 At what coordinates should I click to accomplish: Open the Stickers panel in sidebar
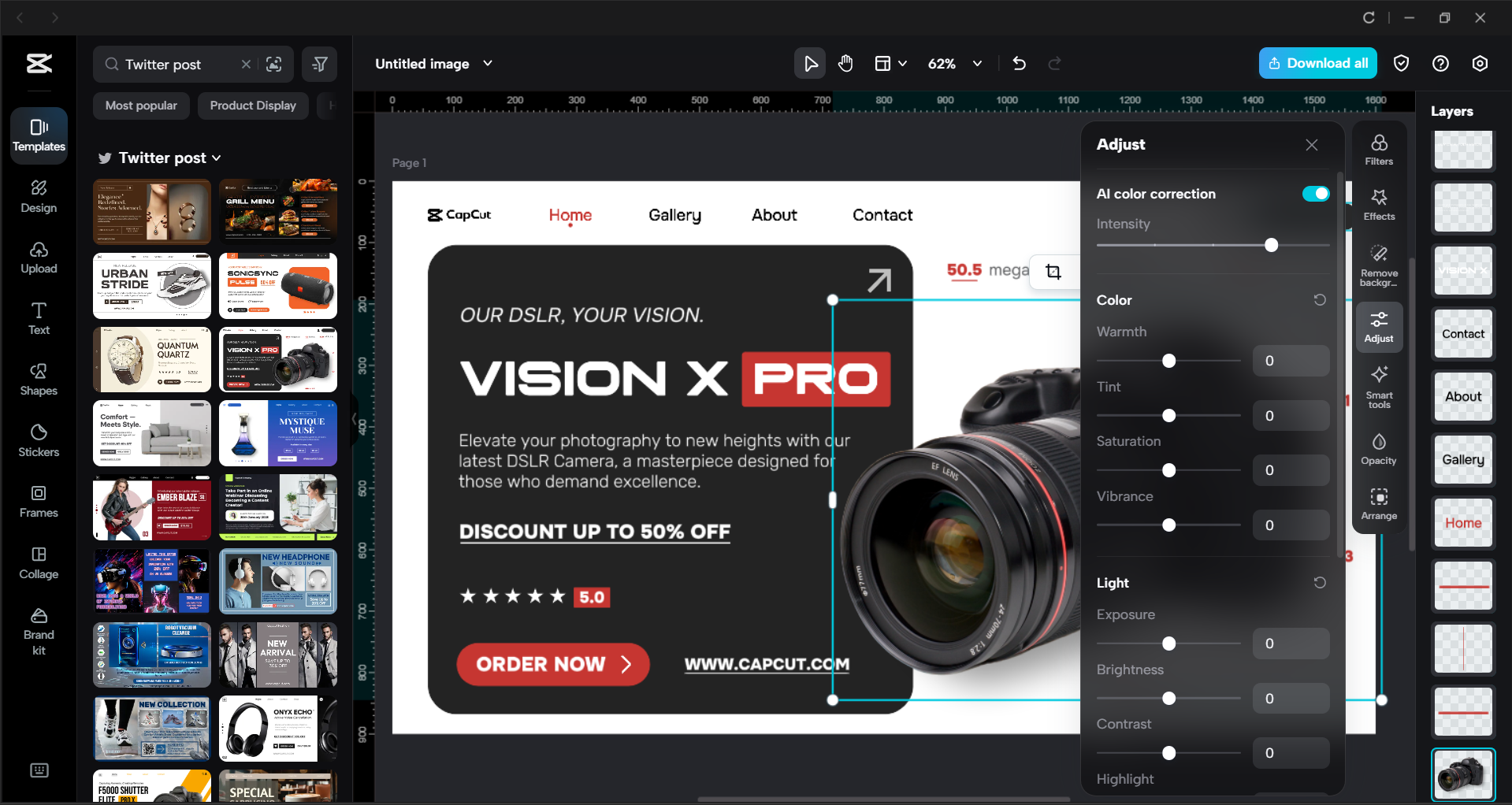[x=38, y=441]
